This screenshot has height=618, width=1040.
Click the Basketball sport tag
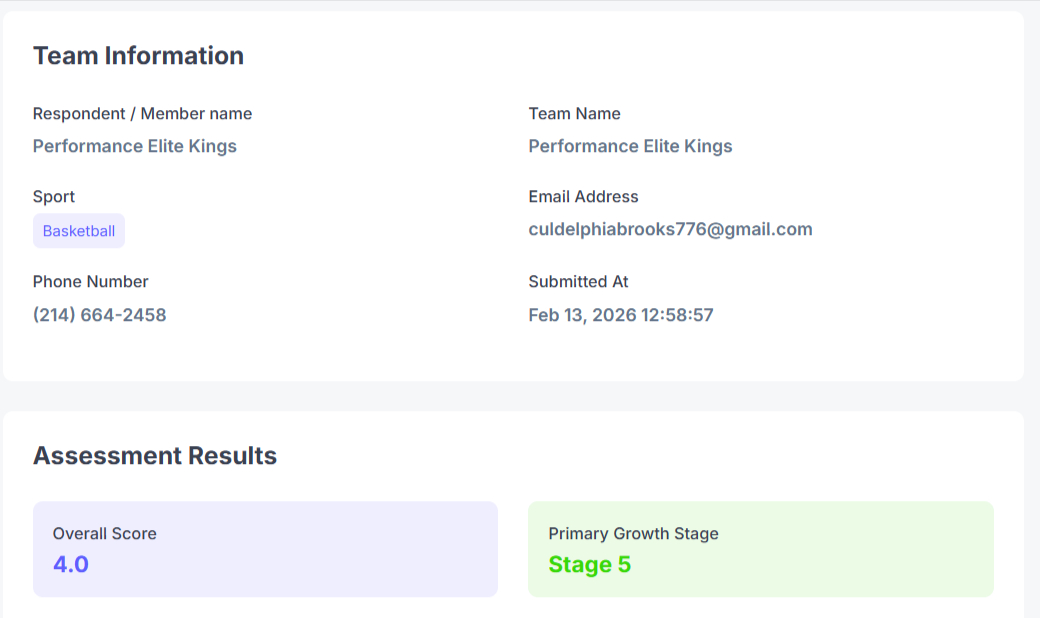[79, 231]
